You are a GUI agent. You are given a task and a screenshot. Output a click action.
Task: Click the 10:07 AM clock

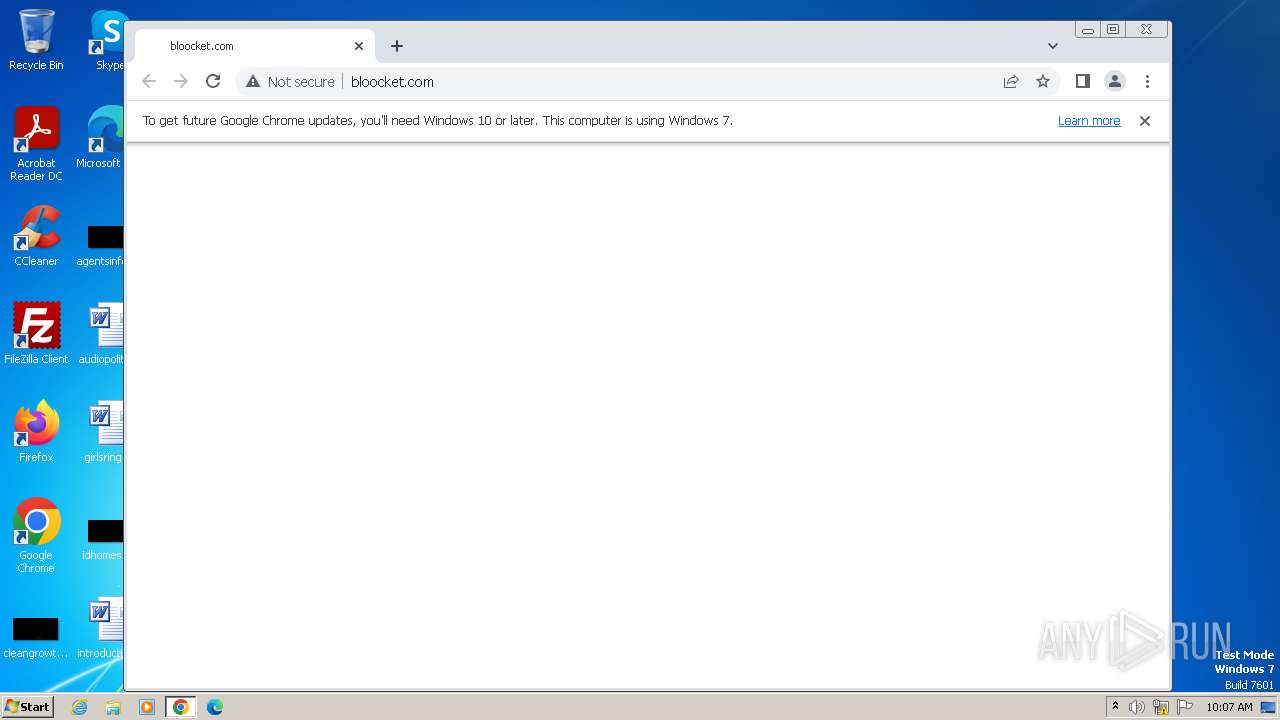[x=1229, y=707]
